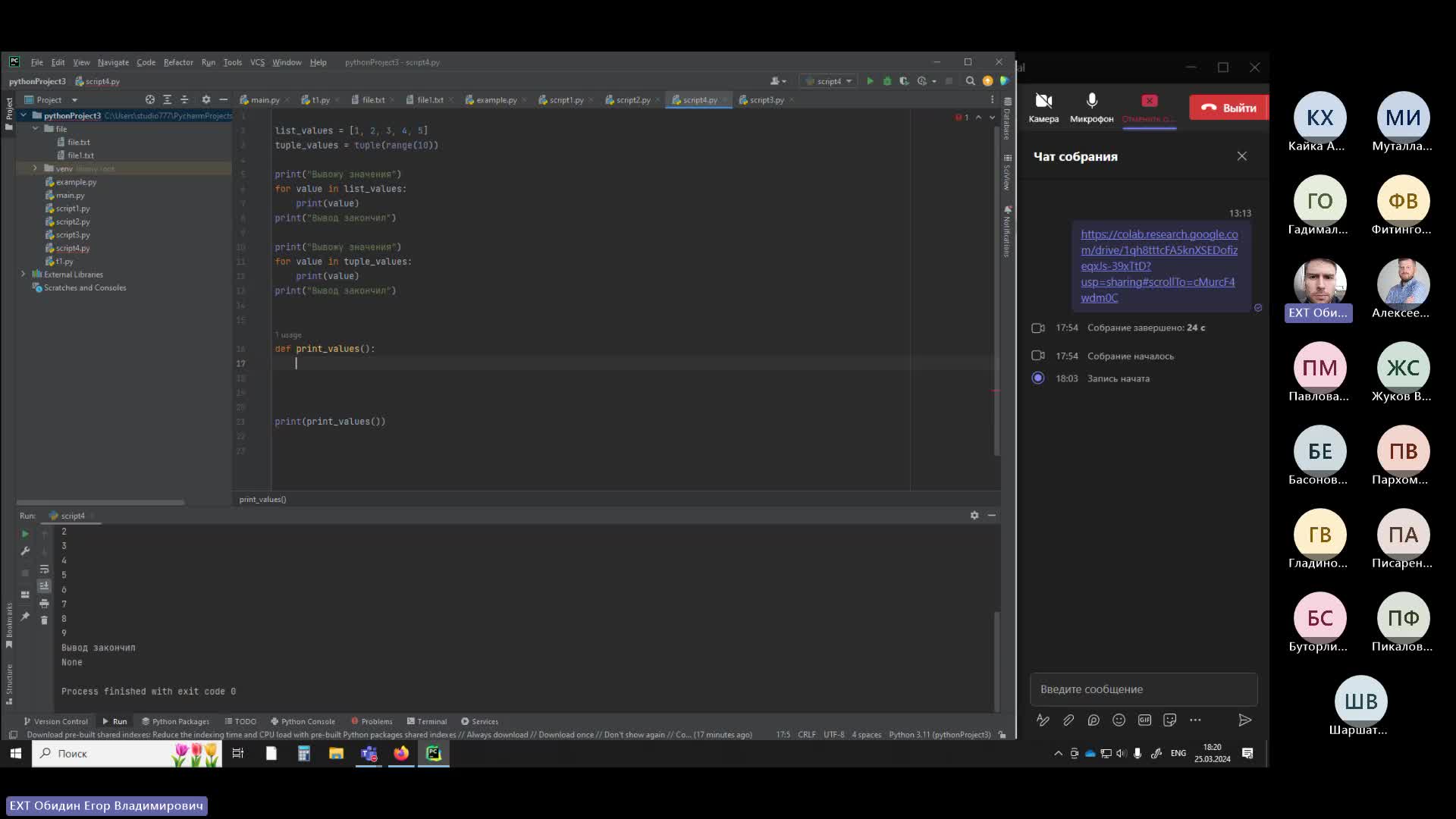Toggle the Bookmarks side tool button
This screenshot has width=1456, height=819.
point(9,626)
